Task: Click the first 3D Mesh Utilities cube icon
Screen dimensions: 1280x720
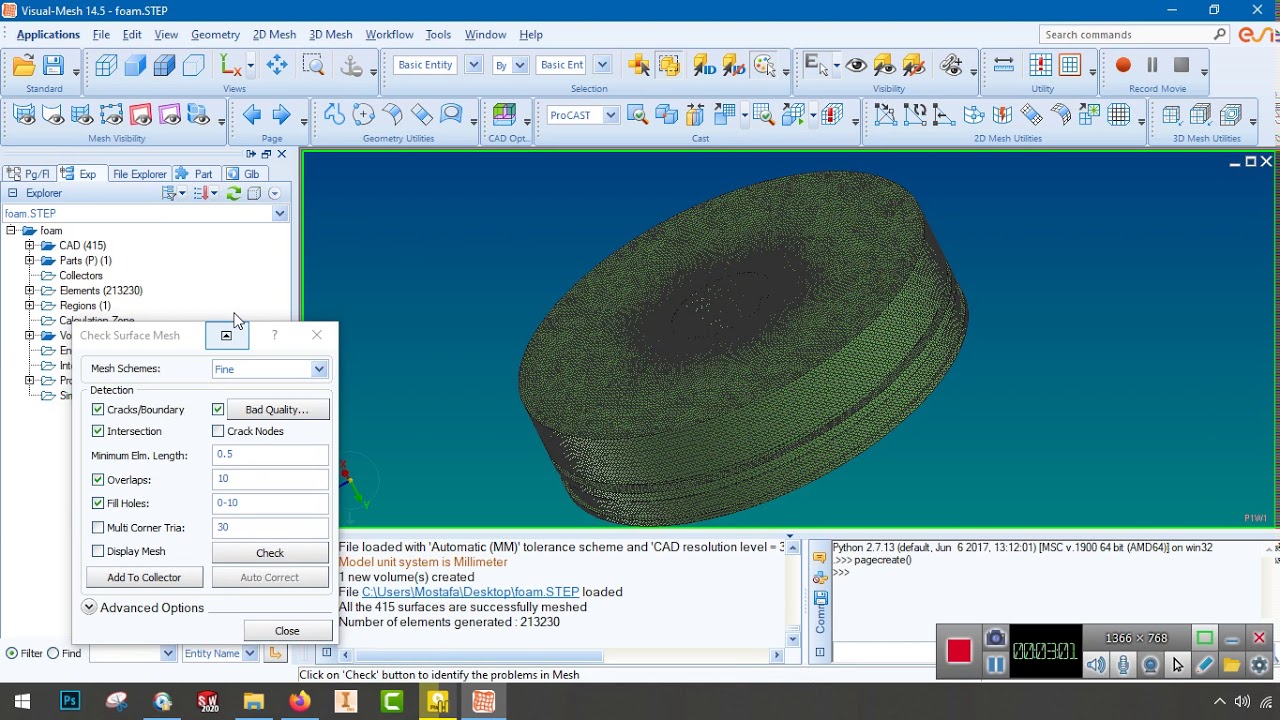Action: tap(1171, 115)
